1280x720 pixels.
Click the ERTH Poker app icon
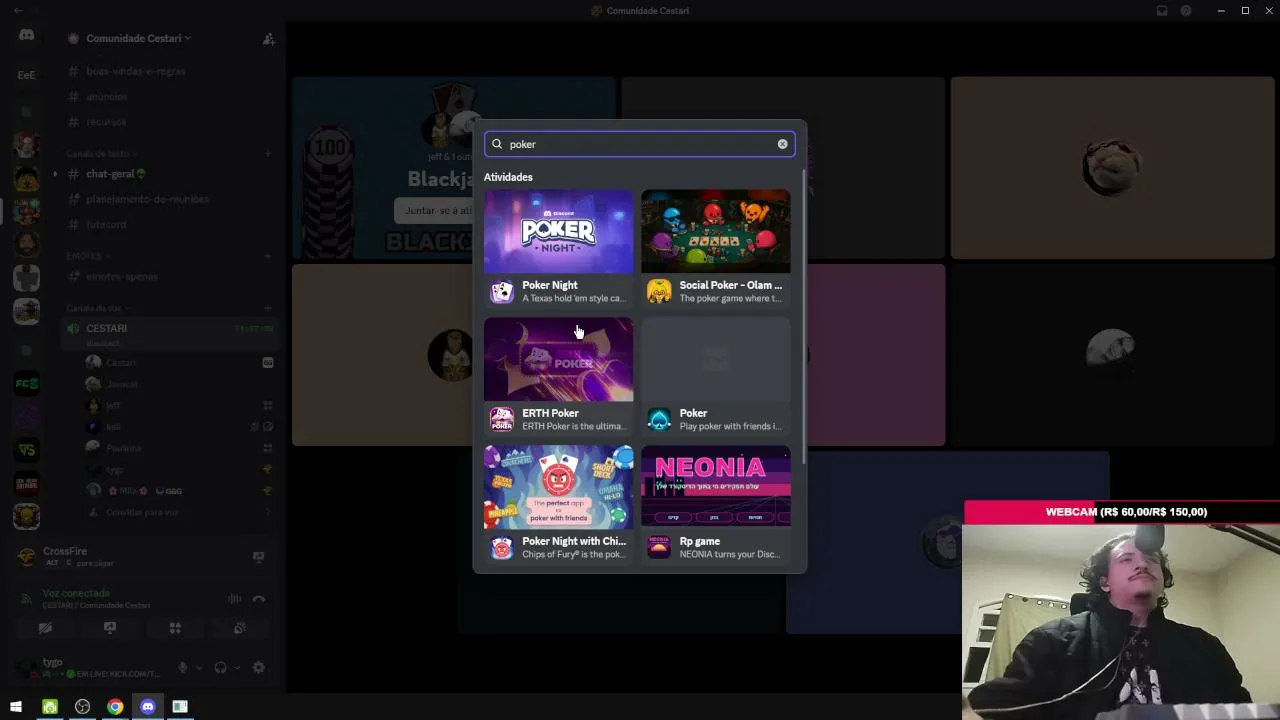[502, 419]
